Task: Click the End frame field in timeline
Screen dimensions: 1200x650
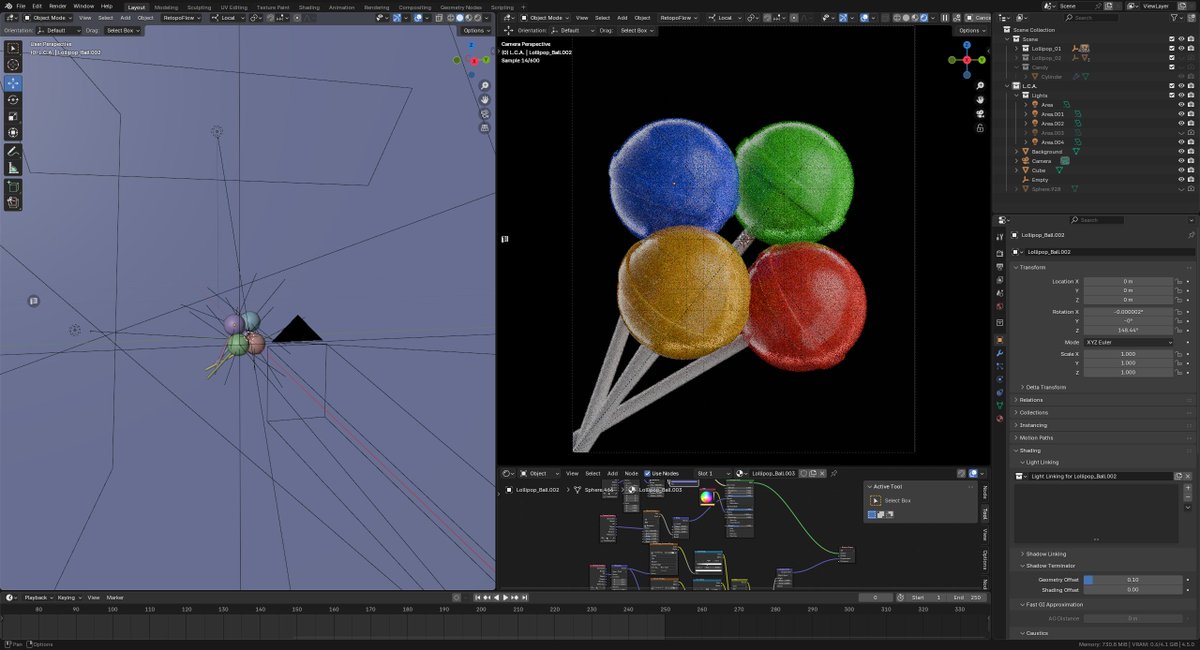Action: click(966, 597)
